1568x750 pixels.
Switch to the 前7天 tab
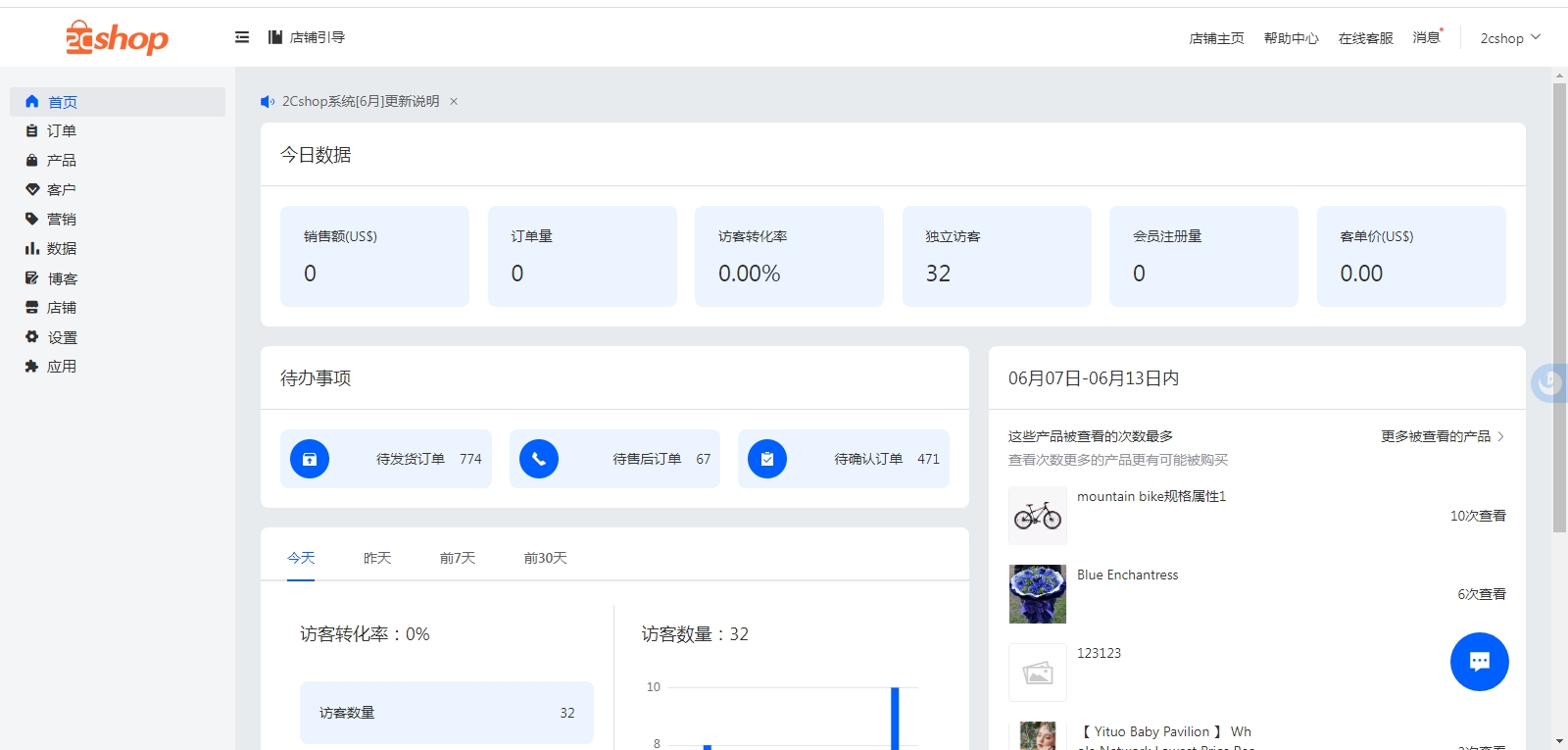[x=458, y=558]
